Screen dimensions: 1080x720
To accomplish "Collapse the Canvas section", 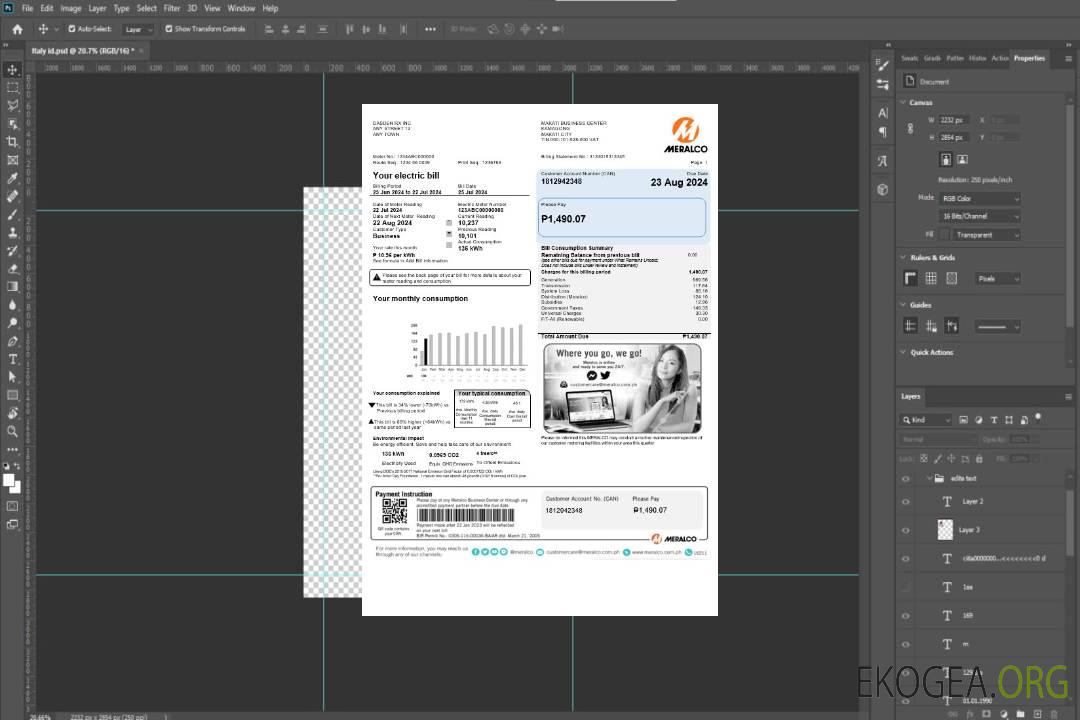I will [x=904, y=103].
